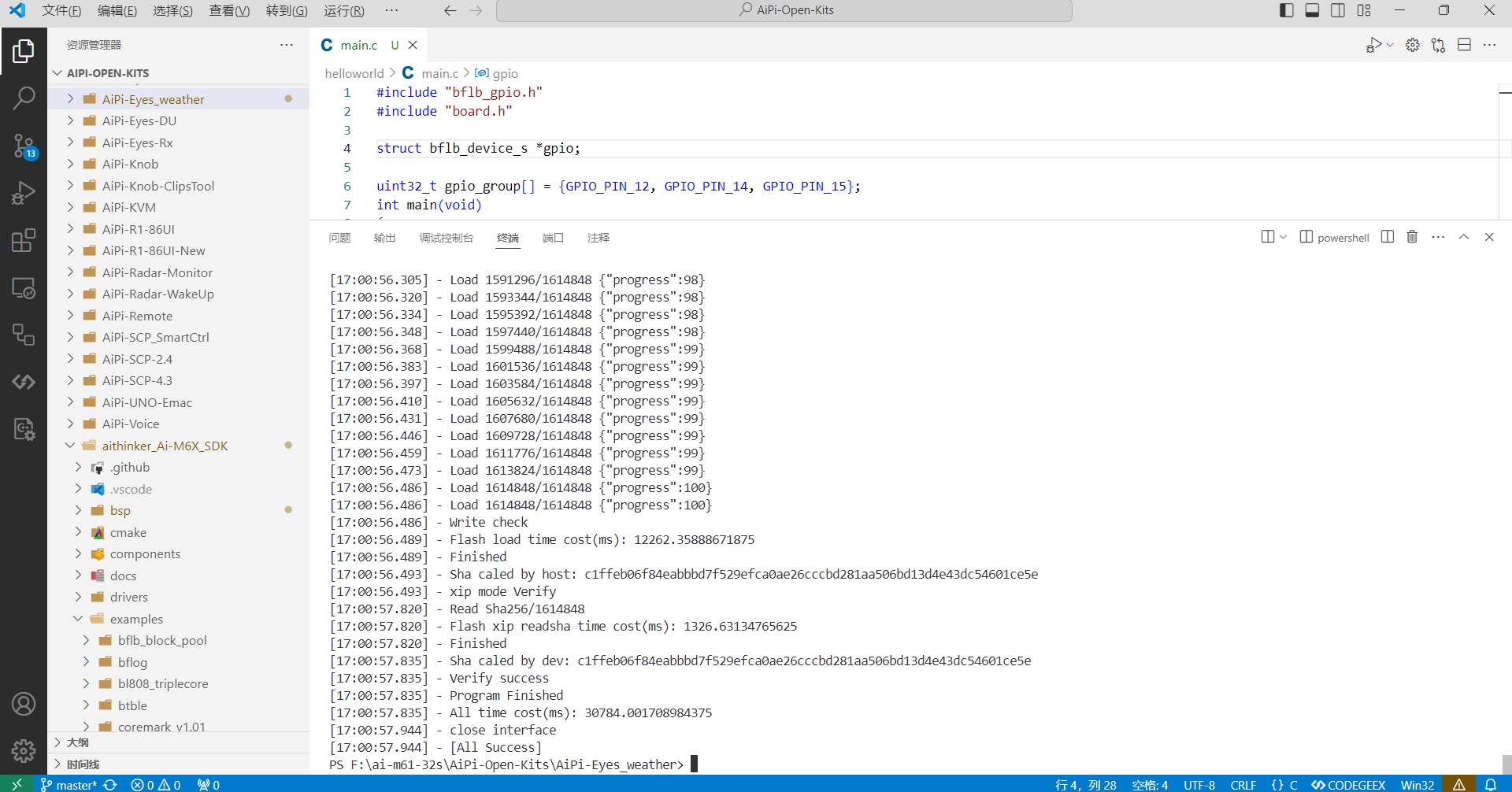Screen dimensions: 1512x792
Task: Open the Customize Layout button
Action: pos(1364,10)
